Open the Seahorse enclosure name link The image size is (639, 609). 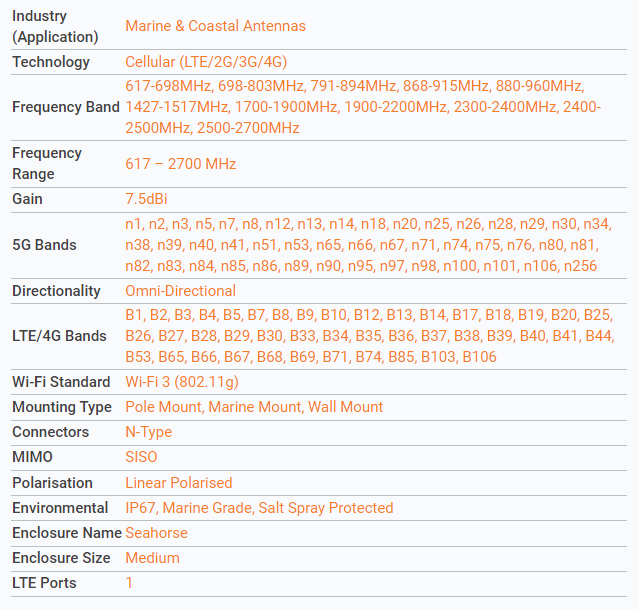[156, 533]
